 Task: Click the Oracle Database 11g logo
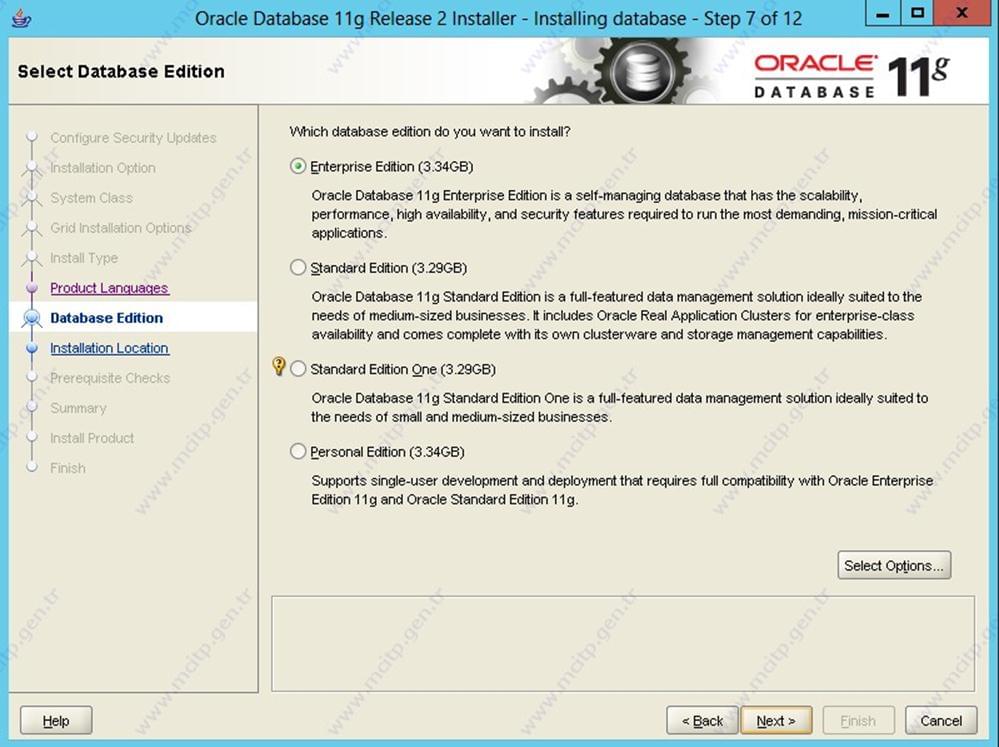(x=851, y=75)
